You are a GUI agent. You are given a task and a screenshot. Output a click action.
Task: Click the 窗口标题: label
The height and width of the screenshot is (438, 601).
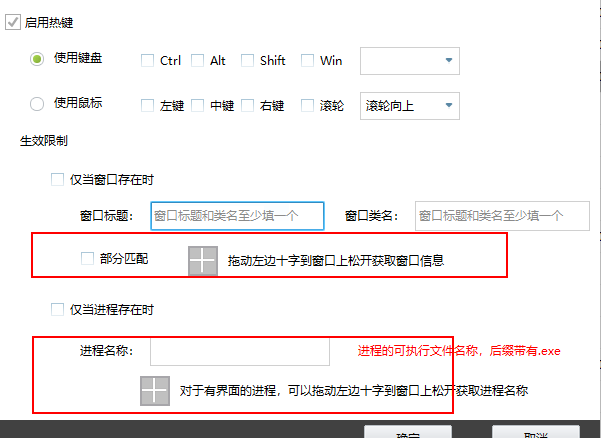[107, 216]
